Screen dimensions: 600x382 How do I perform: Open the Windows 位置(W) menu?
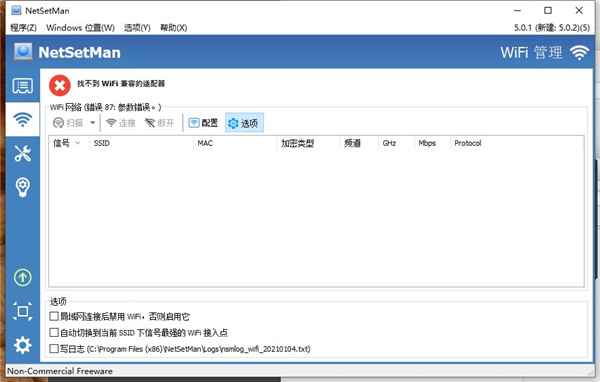(80, 28)
